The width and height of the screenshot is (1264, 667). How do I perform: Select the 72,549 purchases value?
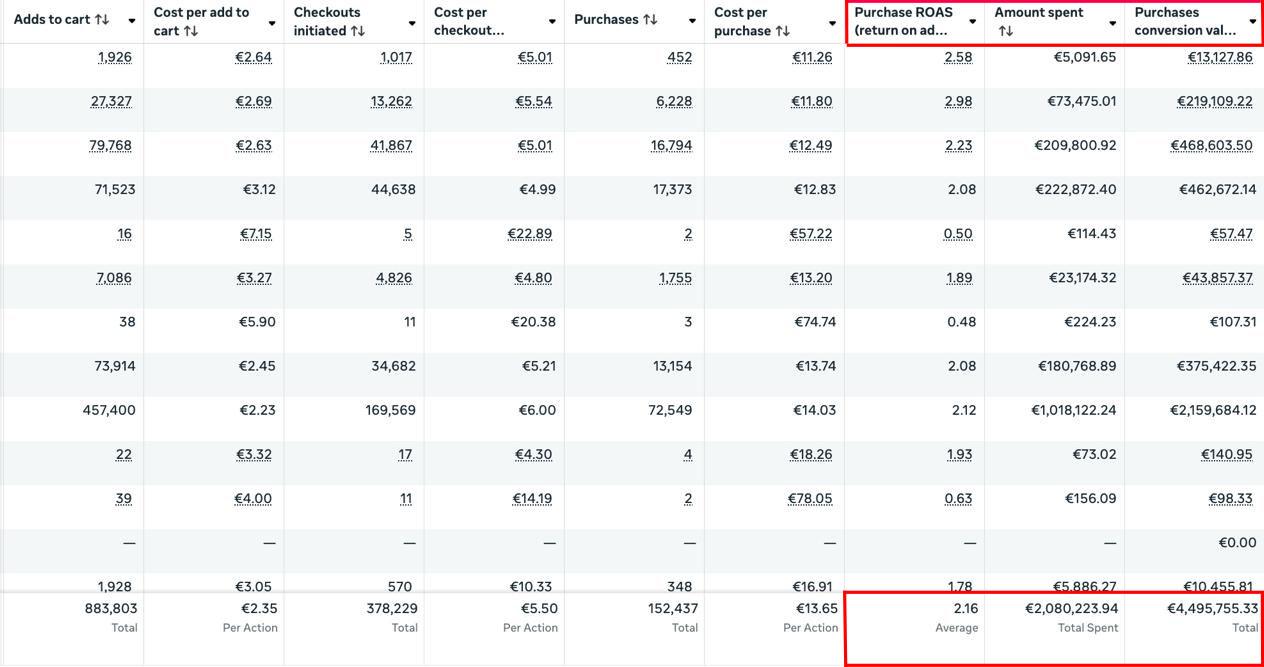pos(672,410)
